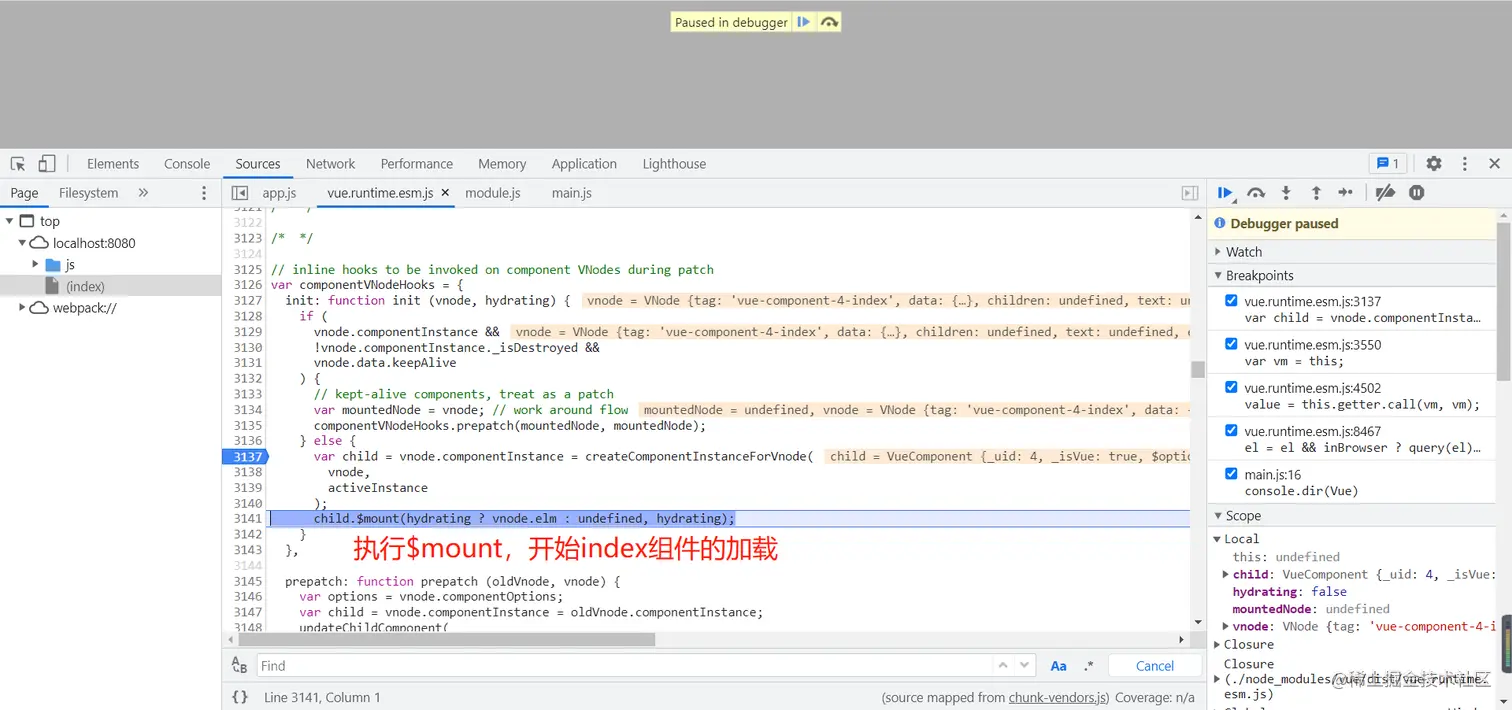Expand the webpack:// tree node

pos(22,308)
